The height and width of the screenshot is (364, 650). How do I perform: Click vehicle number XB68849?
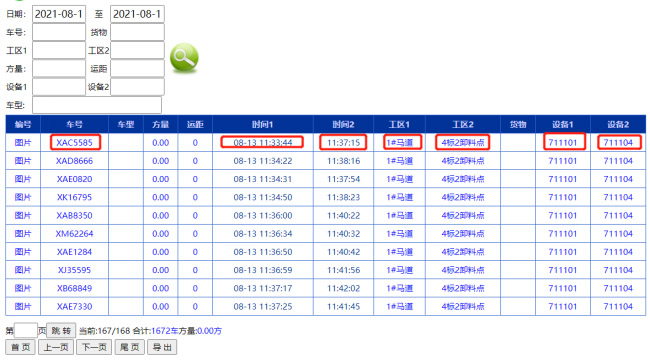pyautogui.click(x=75, y=289)
